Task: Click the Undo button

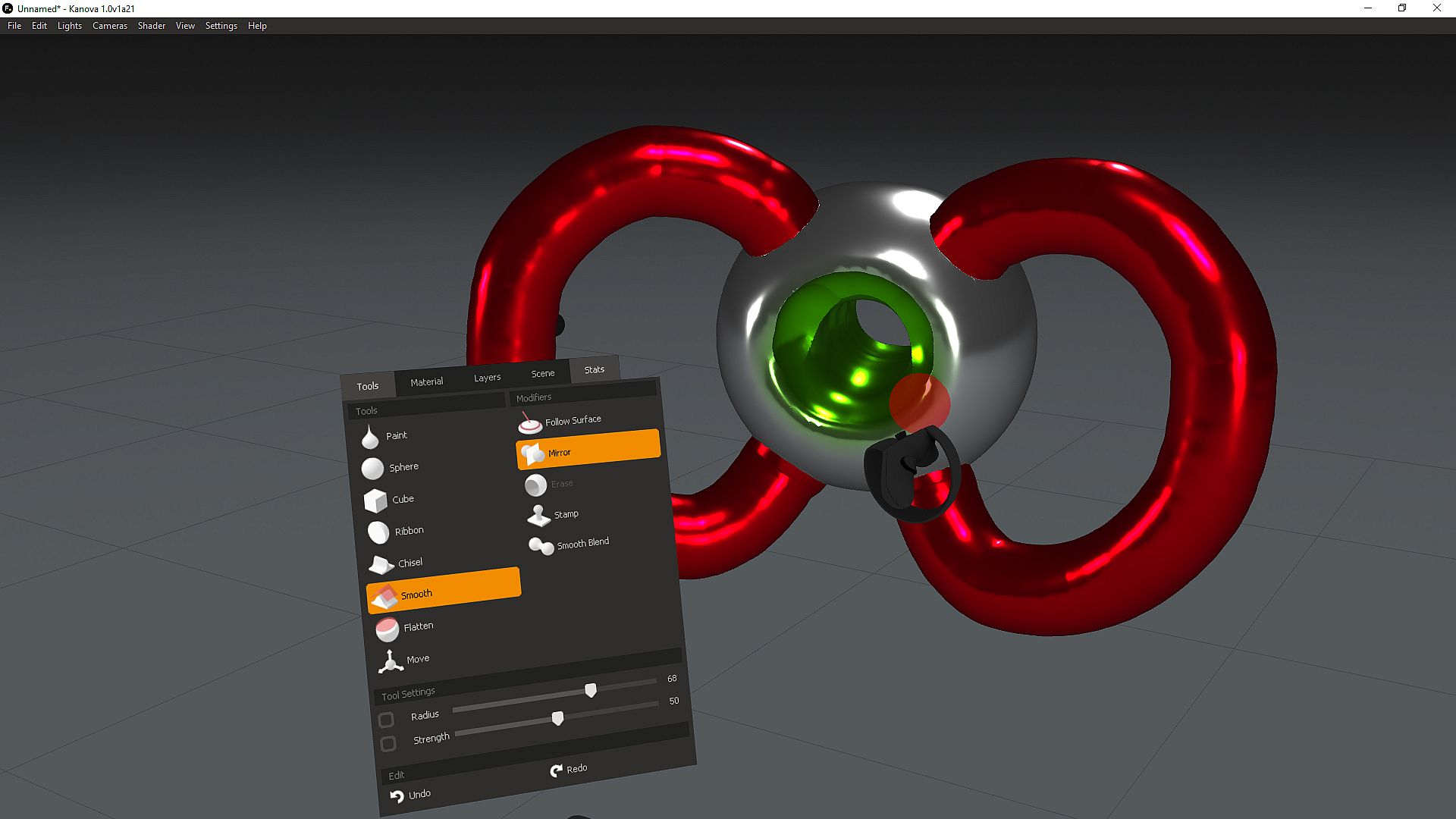Action: pyautogui.click(x=410, y=795)
